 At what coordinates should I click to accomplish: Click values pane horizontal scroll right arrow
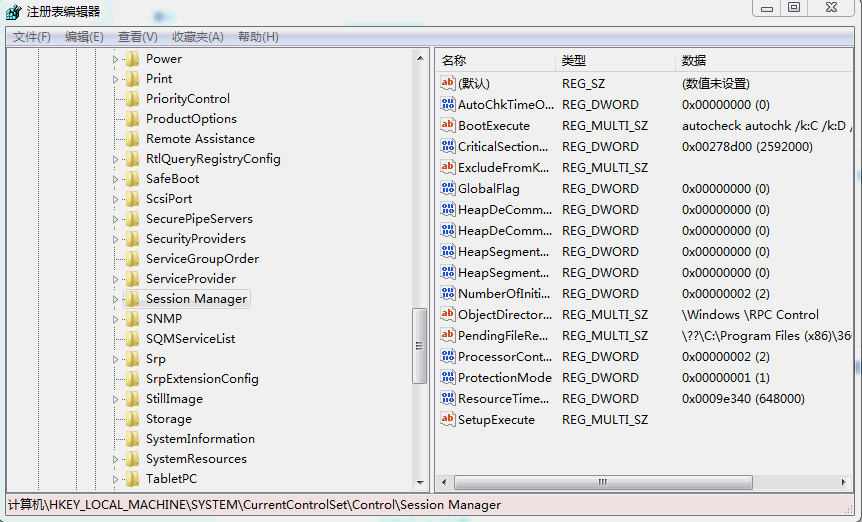pos(843,482)
